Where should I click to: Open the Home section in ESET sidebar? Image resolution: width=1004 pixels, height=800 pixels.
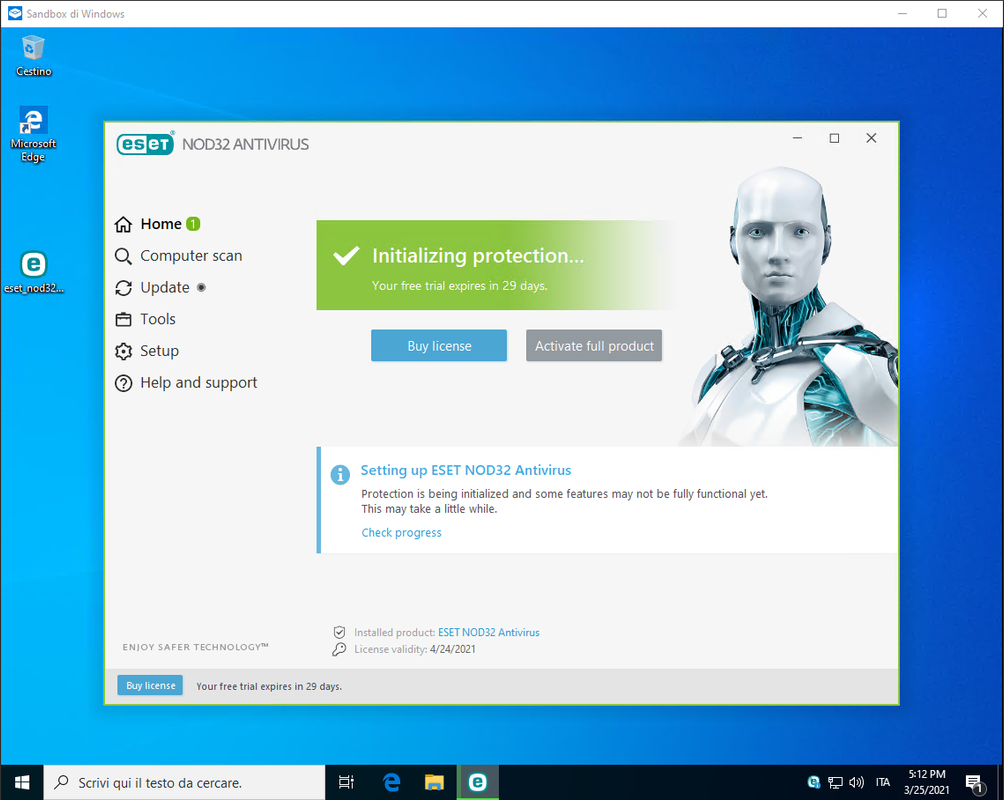[x=161, y=224]
